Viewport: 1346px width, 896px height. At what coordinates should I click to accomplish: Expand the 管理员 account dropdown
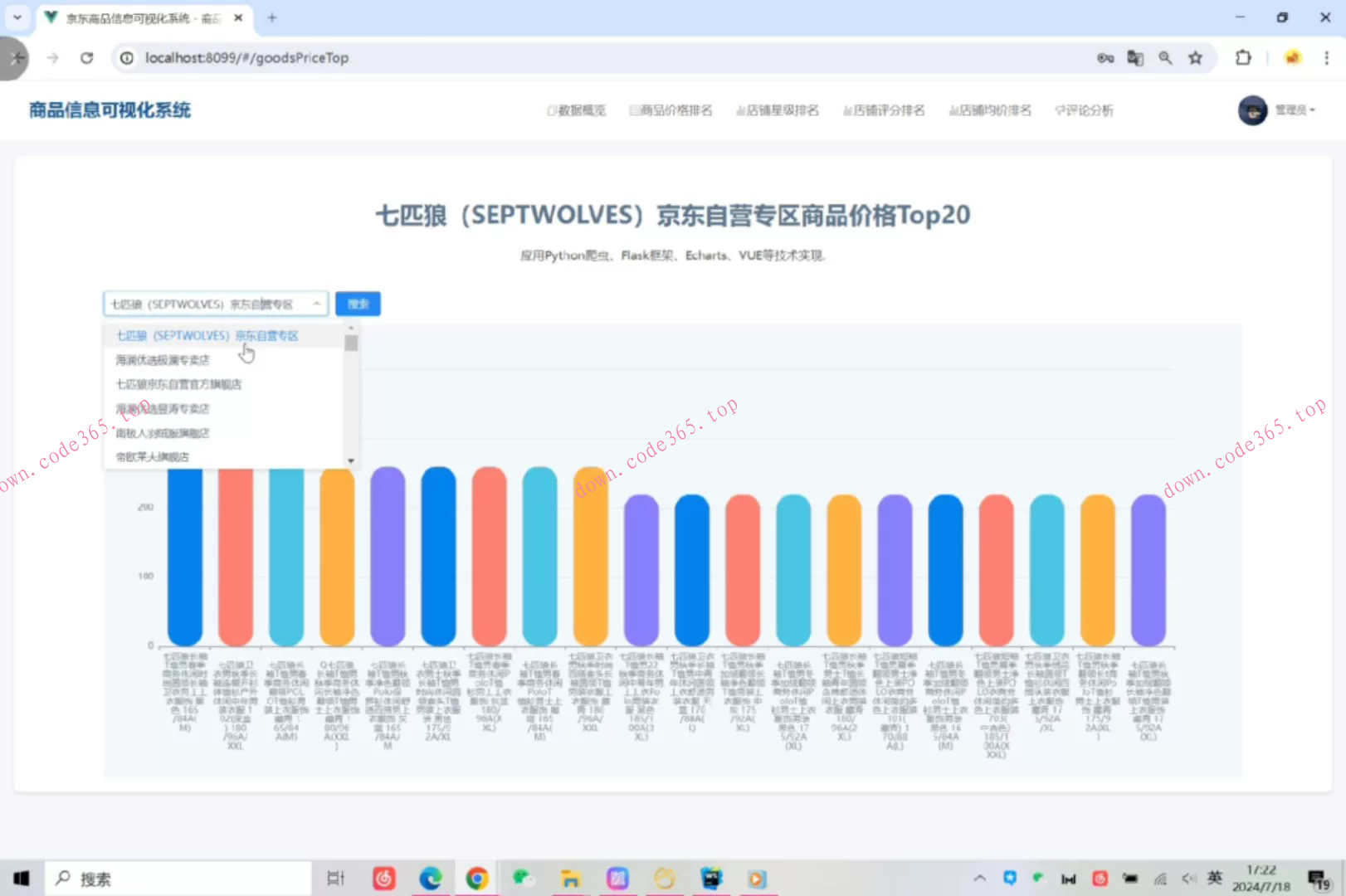(1295, 110)
